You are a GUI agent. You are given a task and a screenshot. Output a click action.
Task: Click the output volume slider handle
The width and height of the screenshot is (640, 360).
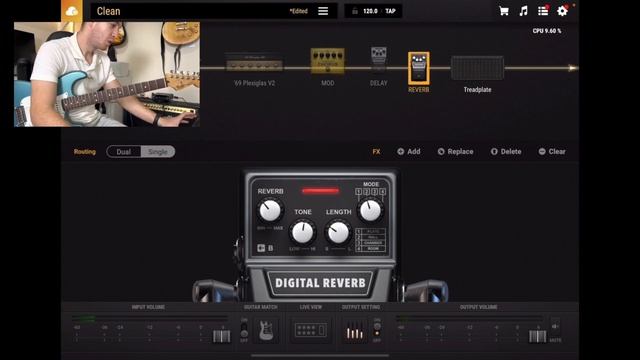coord(538,336)
